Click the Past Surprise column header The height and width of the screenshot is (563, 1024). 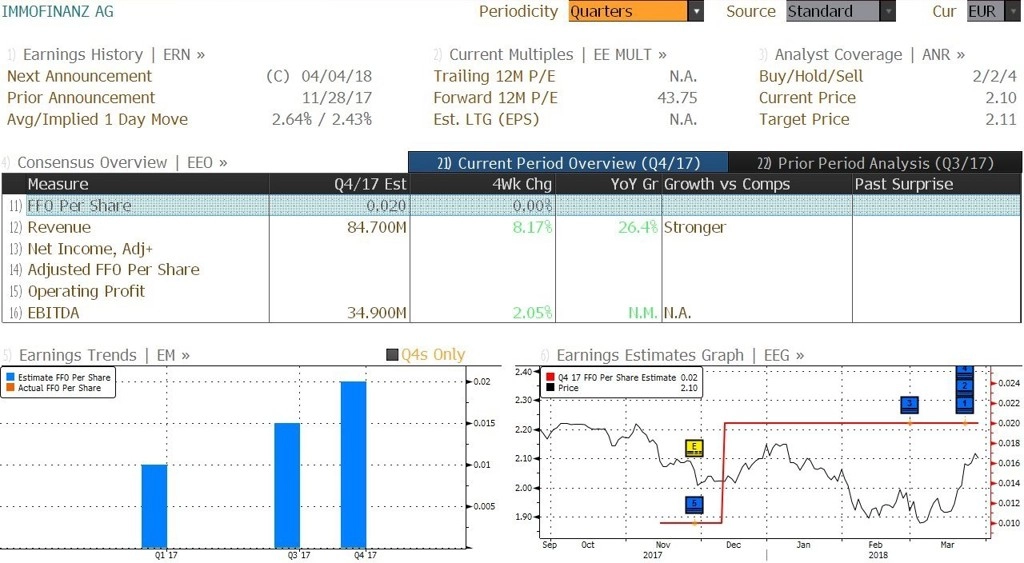coord(936,184)
